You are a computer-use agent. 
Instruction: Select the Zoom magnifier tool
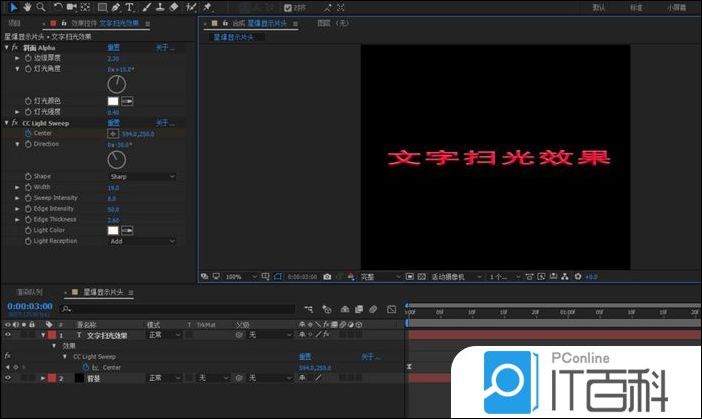pos(41,7)
